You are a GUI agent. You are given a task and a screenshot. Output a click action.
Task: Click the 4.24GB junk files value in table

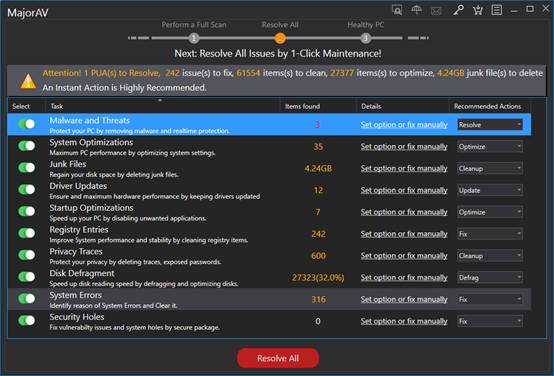[318, 169]
